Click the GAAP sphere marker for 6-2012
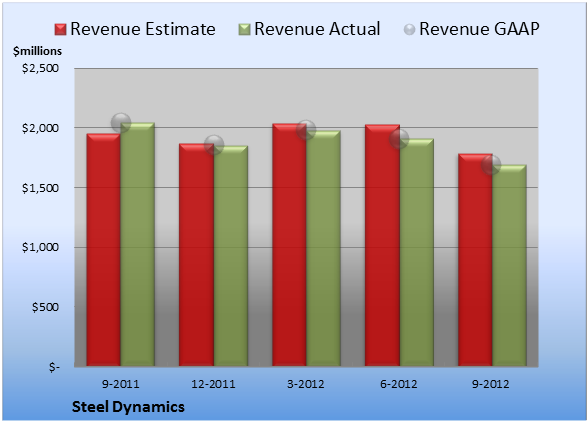This screenshot has height=422, width=588. [x=399, y=139]
